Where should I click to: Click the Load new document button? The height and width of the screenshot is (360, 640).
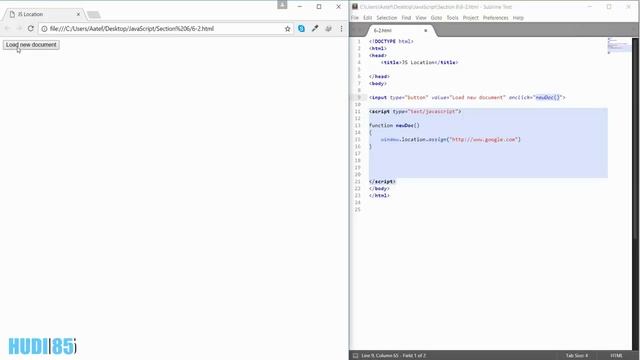[x=31, y=45]
